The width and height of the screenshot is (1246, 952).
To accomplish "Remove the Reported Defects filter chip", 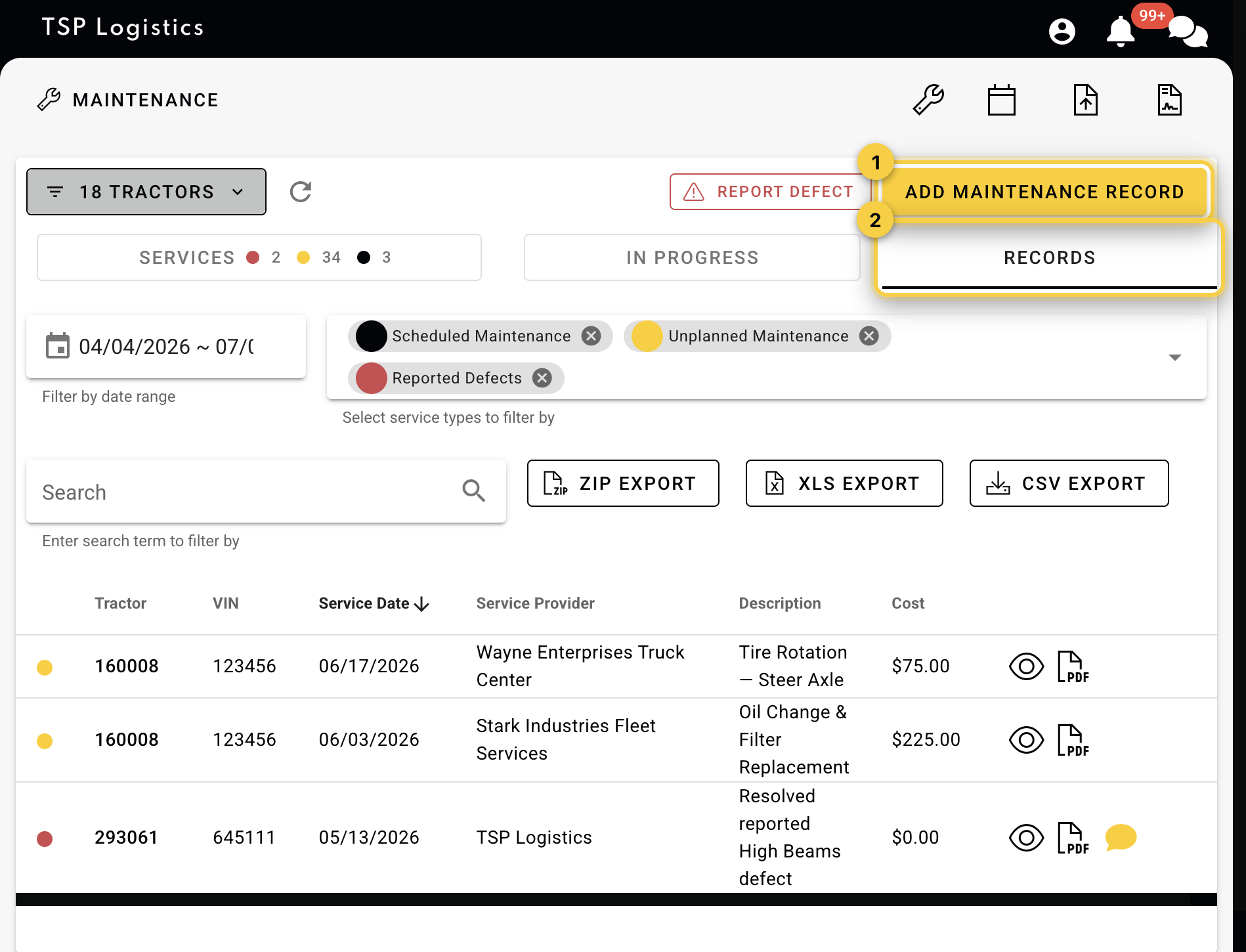I will coord(542,378).
